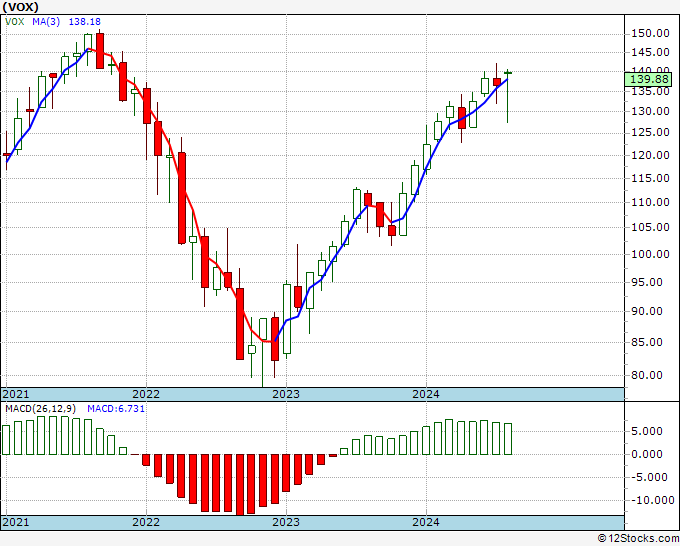Click 2021 on the price chart timeline
Image resolution: width=680 pixels, height=546 pixels.
pyautogui.click(x=16, y=394)
